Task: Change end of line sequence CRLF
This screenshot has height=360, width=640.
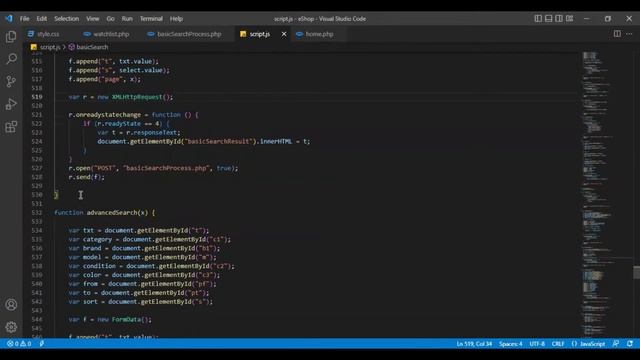Action: (x=558, y=344)
